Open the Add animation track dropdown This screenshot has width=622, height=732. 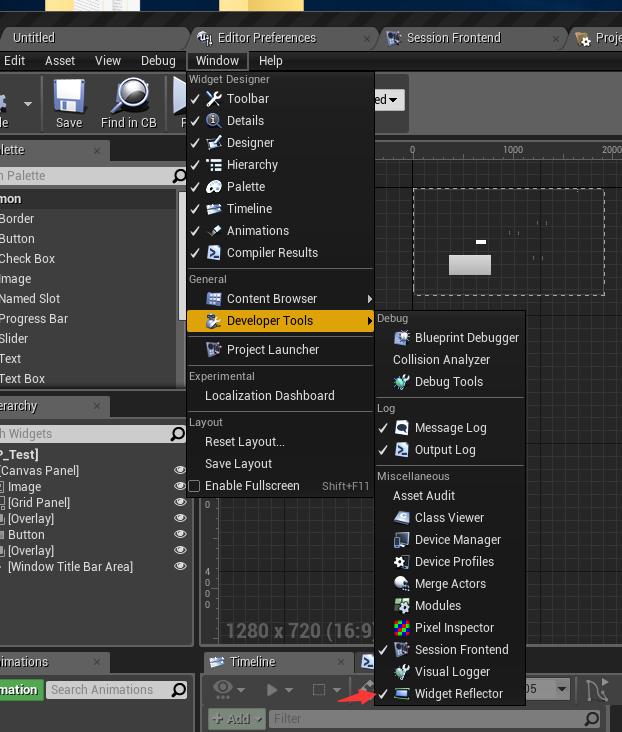click(237, 718)
